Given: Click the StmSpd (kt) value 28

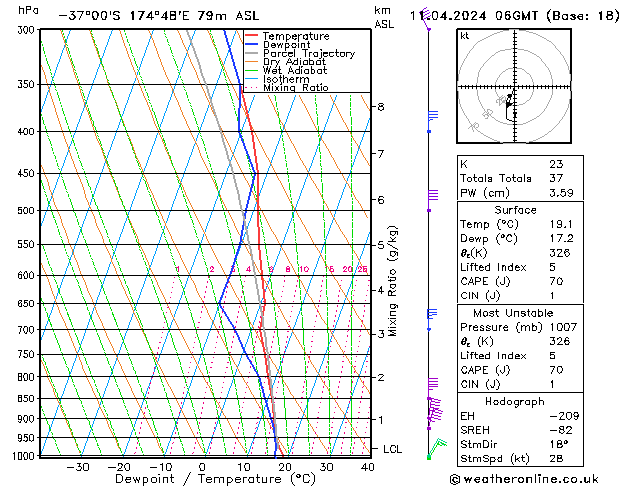Looking at the screenshot, I should 556,458.
